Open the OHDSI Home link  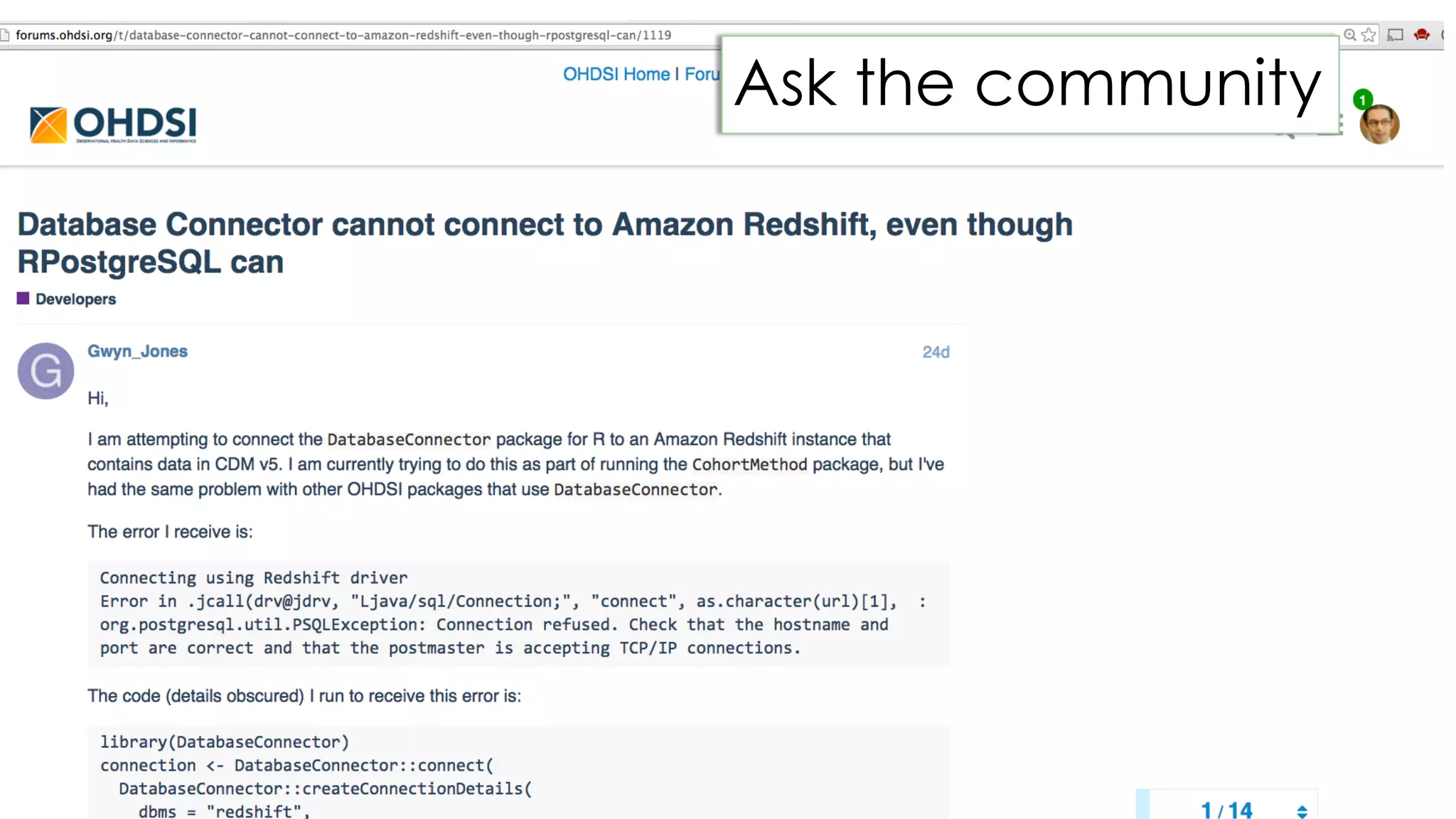[616, 74]
